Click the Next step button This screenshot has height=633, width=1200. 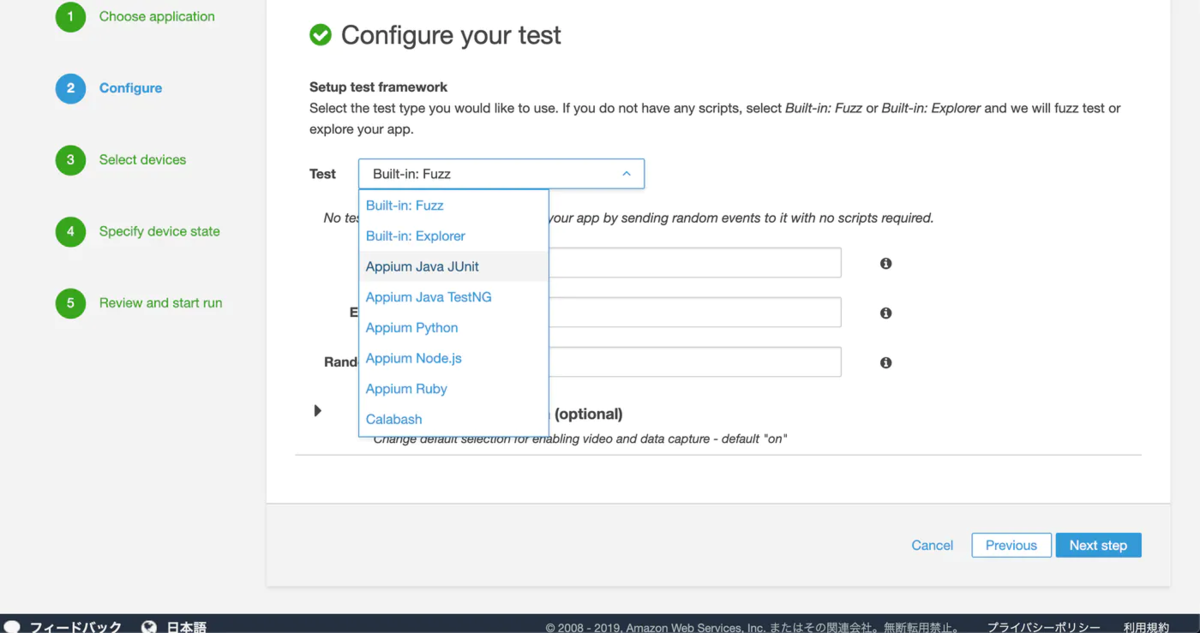coord(1098,545)
